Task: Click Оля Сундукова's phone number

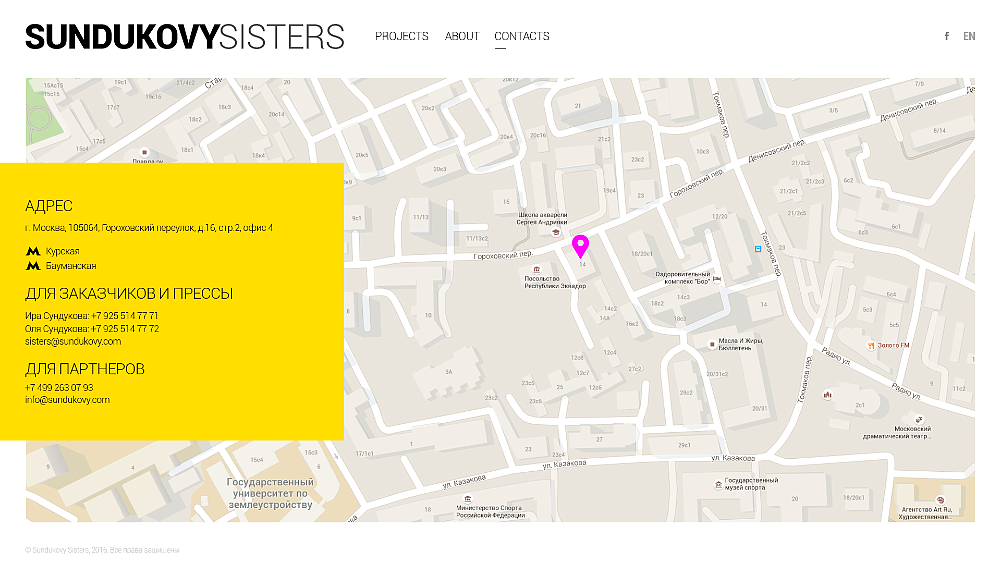Action: point(125,329)
